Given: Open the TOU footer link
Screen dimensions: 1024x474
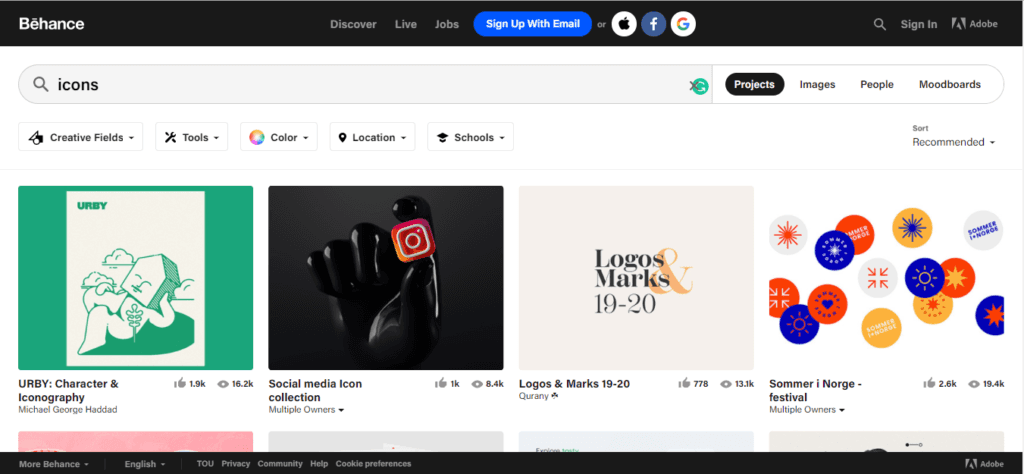Looking at the screenshot, I should [205, 464].
